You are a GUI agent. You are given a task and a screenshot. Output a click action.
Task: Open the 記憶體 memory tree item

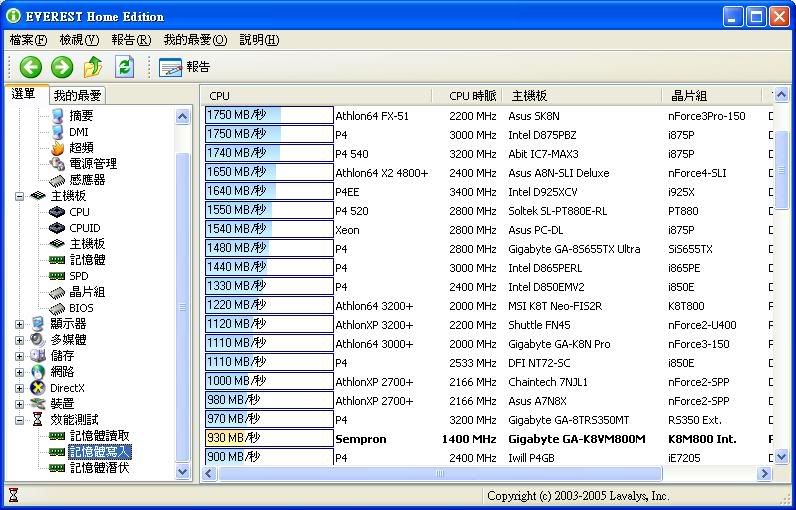(x=87, y=260)
